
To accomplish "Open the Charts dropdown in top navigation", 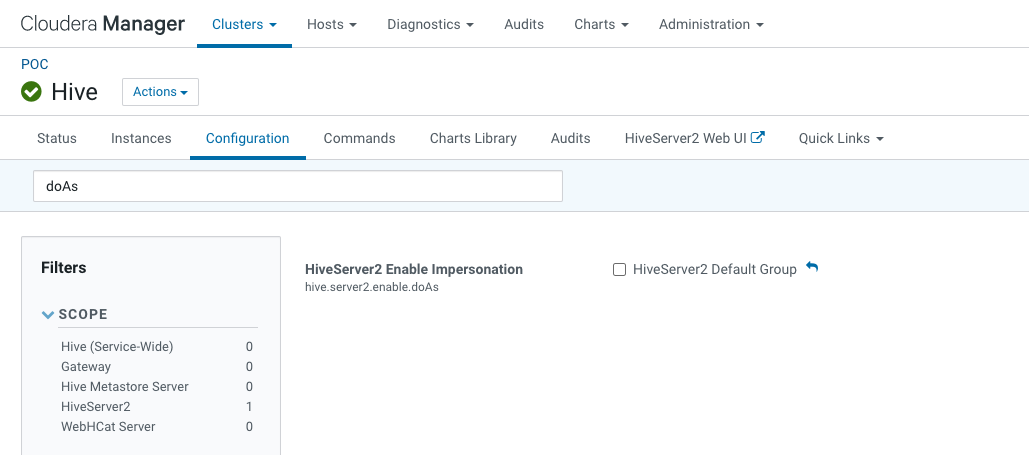I will pos(601,24).
